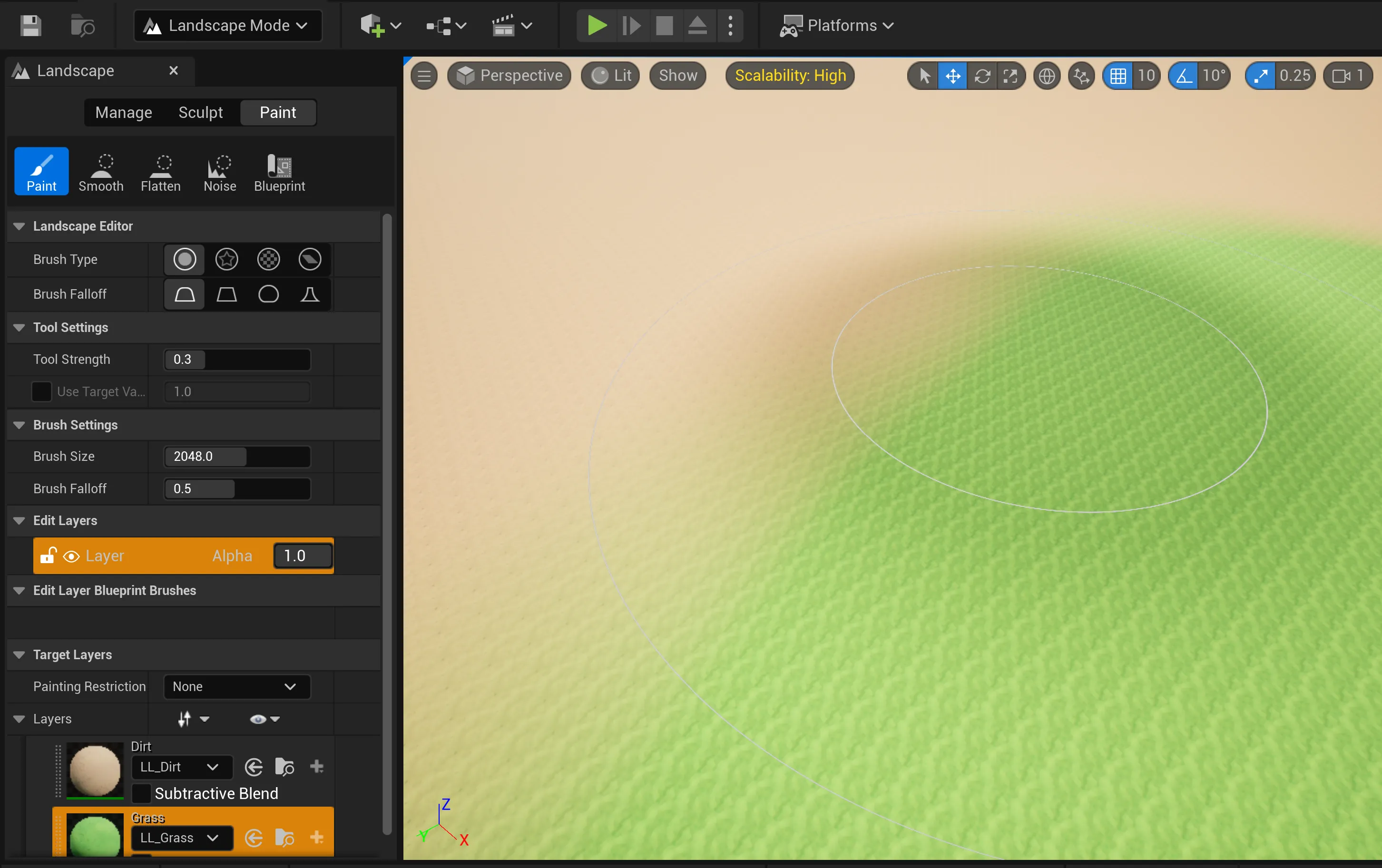
Task: Start Play in editor
Action: pos(597,26)
